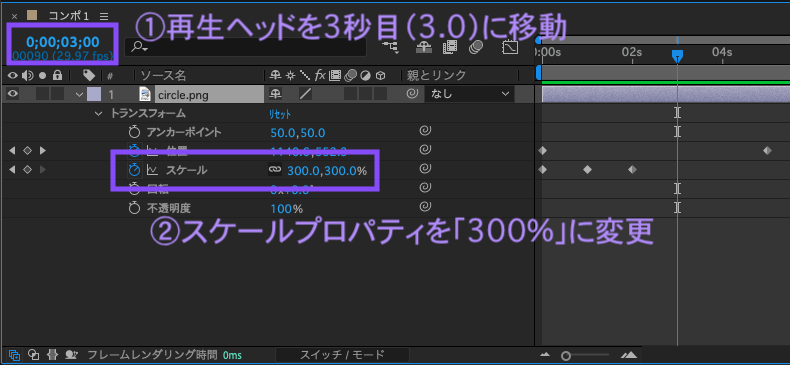Viewport: 790px width, 365px height.
Task: Click the Scale property pick whip spiral
Action: click(425, 169)
